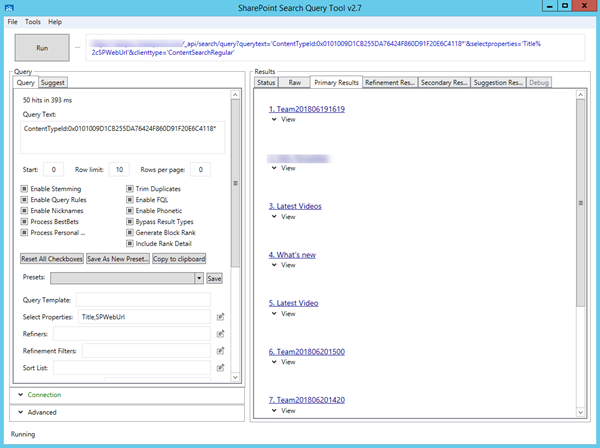Open the Secondary Results tab
The height and width of the screenshot is (448, 600).
click(444, 83)
